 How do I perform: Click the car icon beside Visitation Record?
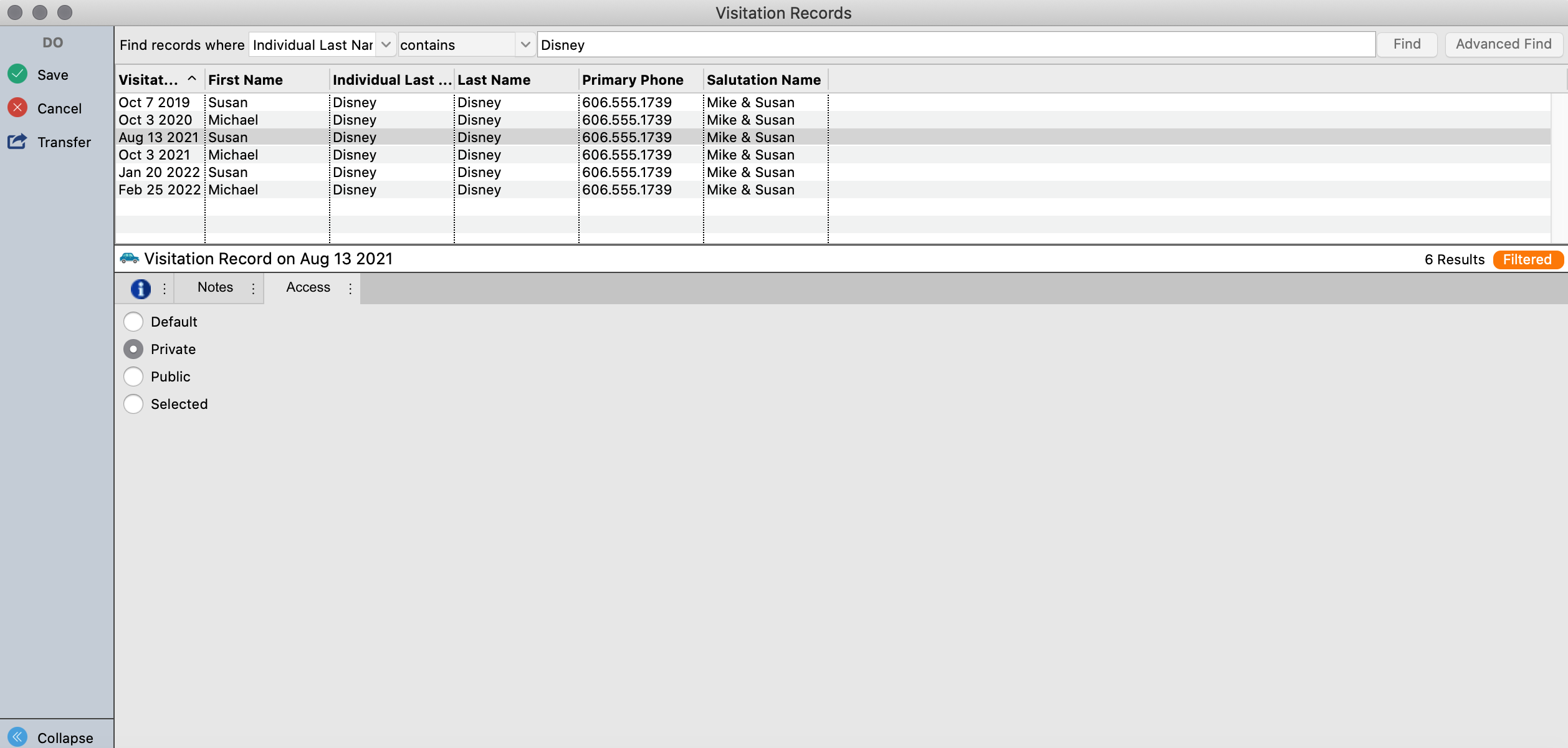(129, 258)
